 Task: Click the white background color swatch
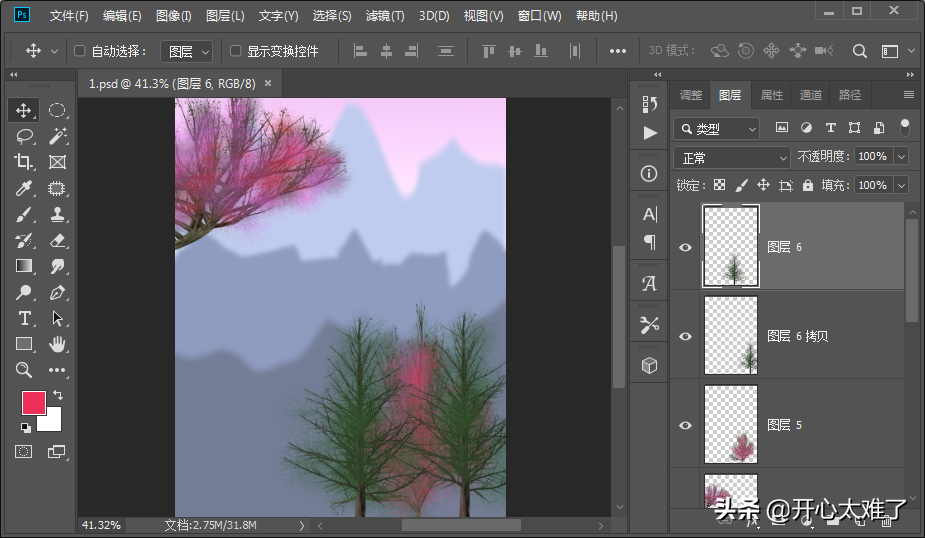(x=53, y=422)
